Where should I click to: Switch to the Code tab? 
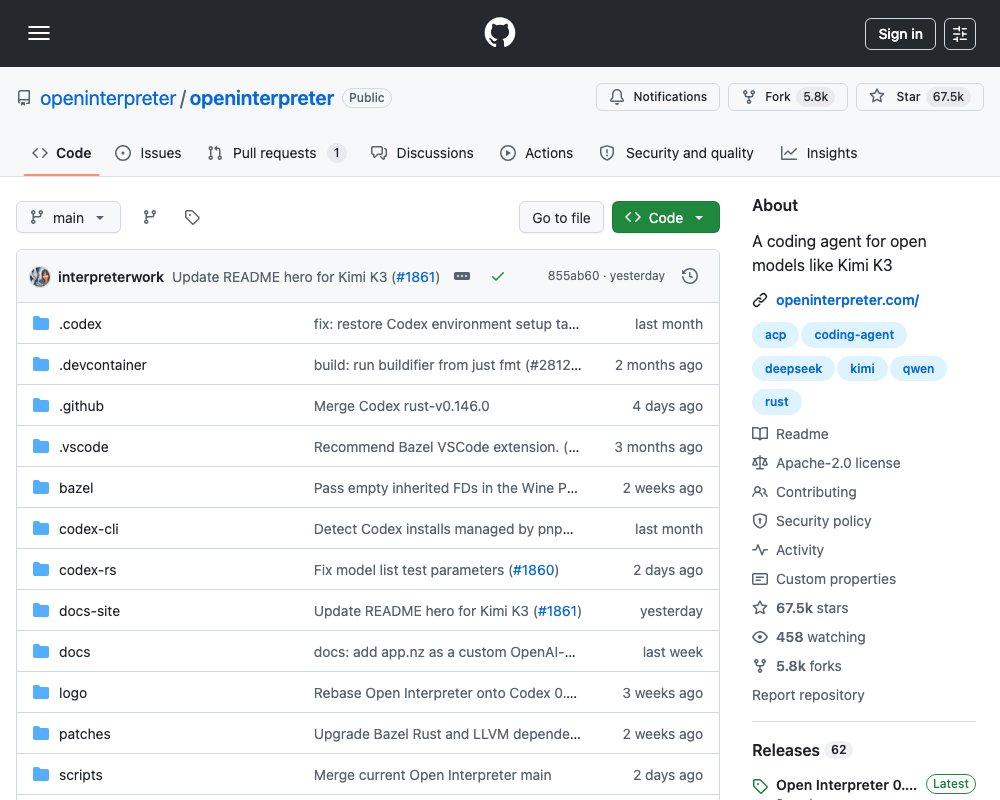[x=62, y=153]
